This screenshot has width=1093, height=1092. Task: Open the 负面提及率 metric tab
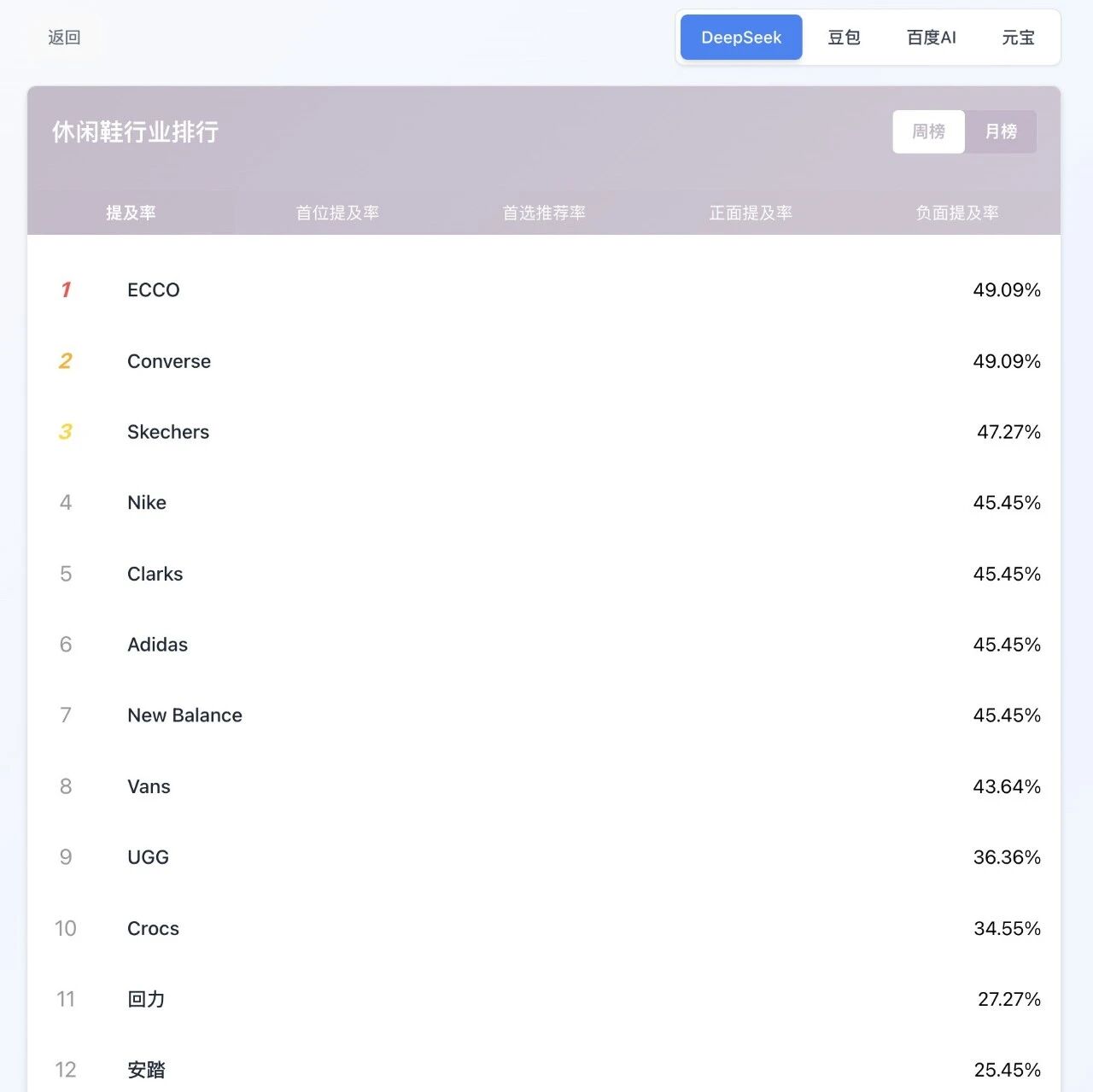coord(957,213)
